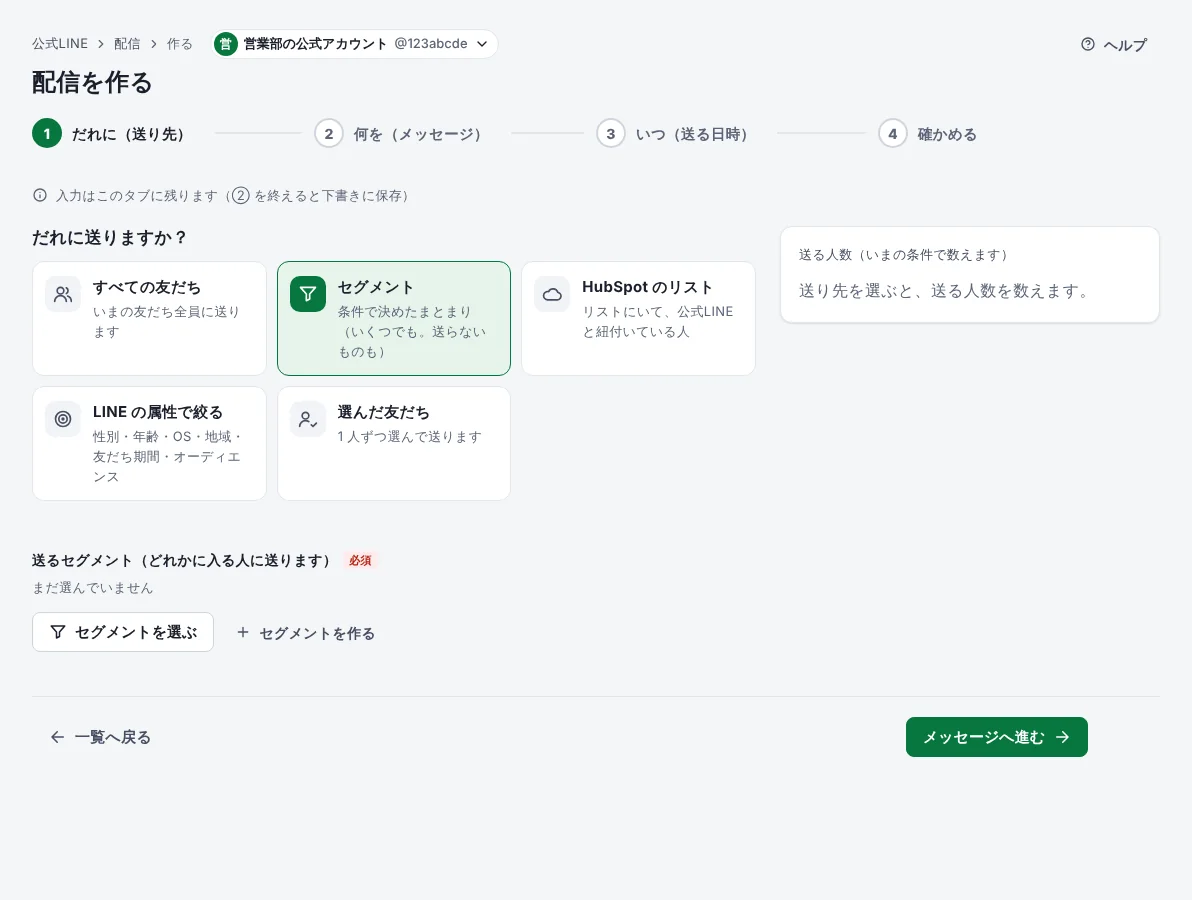Click the target icon on LINE の属性 card

coord(63,419)
